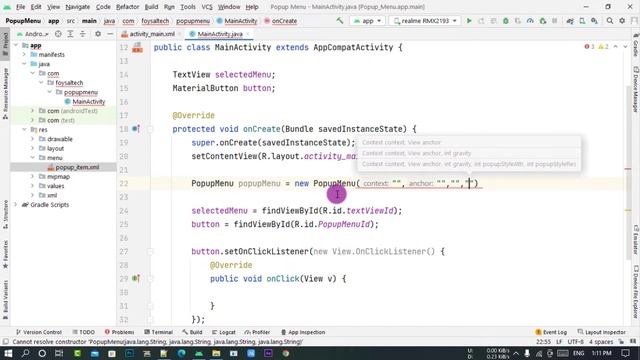Open IDE settings gear in toolbar

622,21
